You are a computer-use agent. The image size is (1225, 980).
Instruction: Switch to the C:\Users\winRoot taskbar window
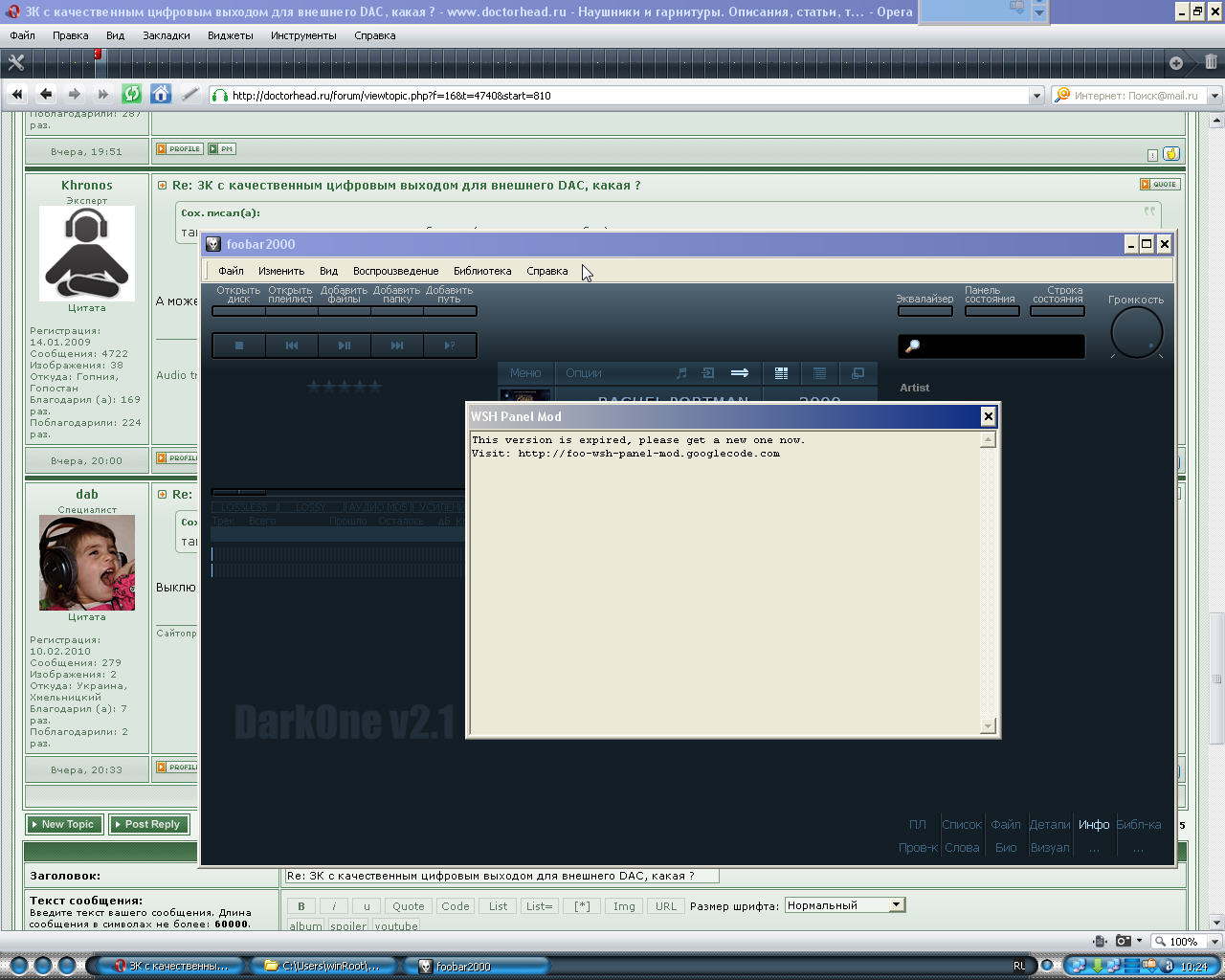pyautogui.click(x=322, y=967)
